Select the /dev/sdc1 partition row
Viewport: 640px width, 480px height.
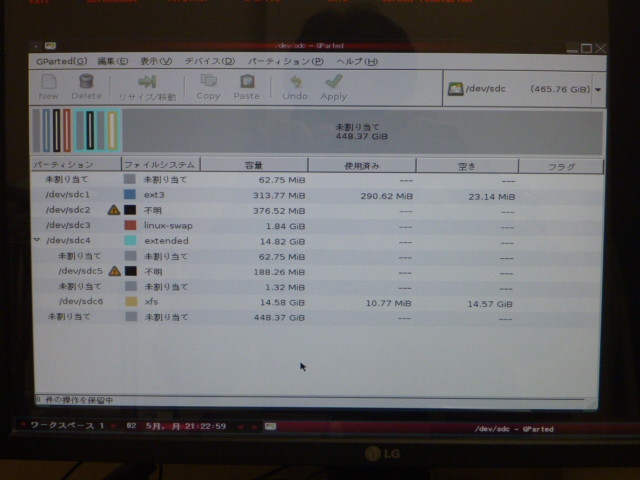(318, 195)
